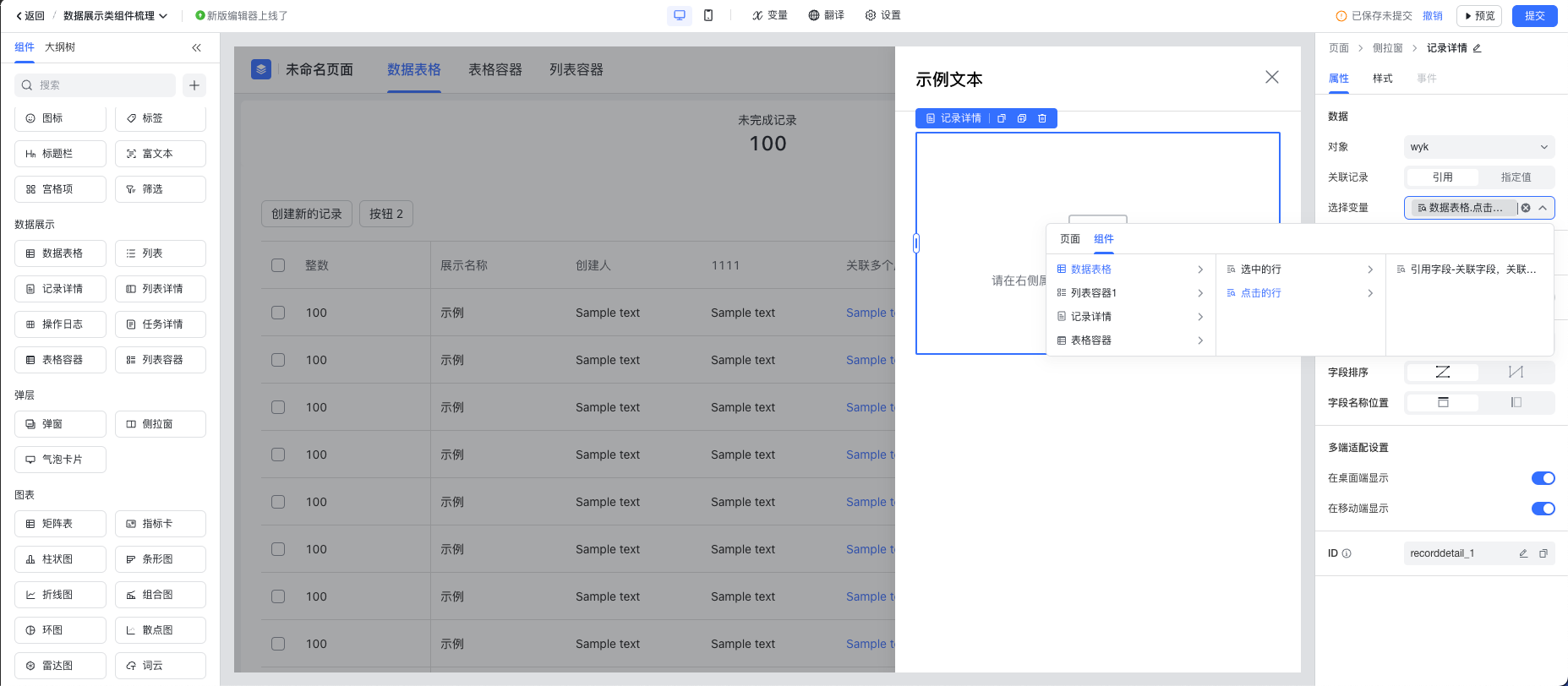Click the 预览 button
Screen dimensions: 1568x686
click(x=1479, y=16)
